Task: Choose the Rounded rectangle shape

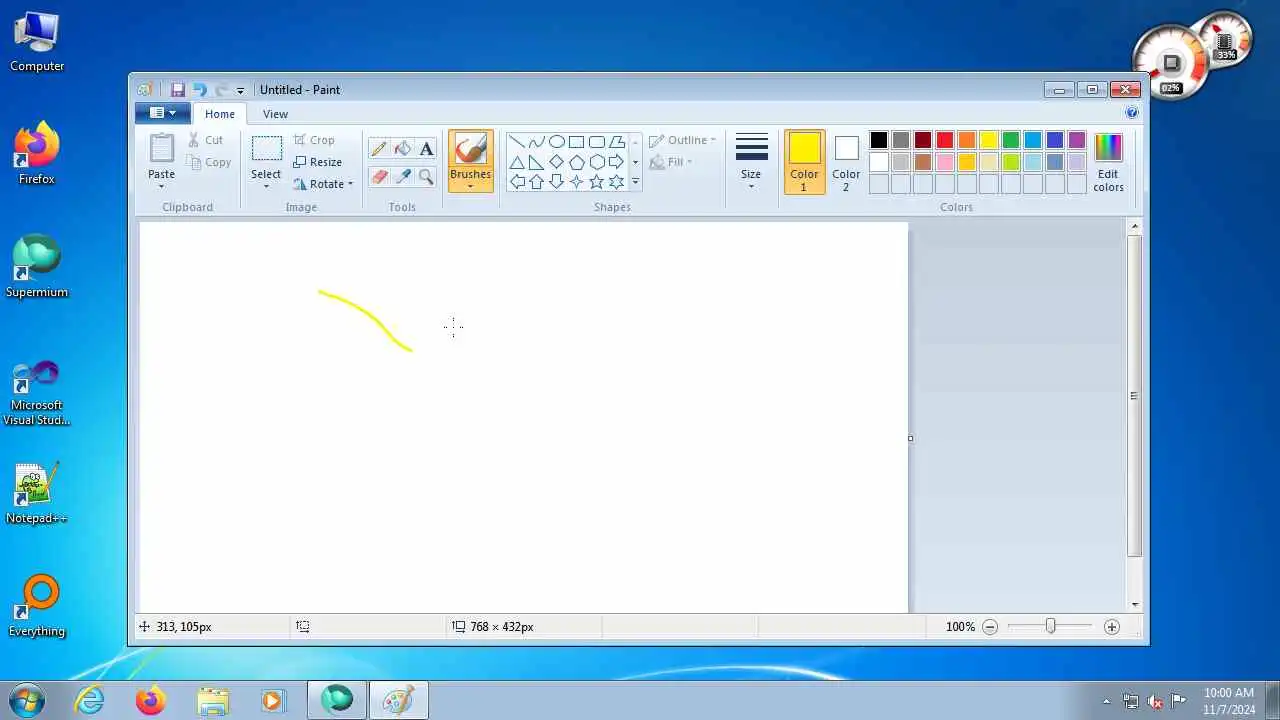Action: coord(597,141)
